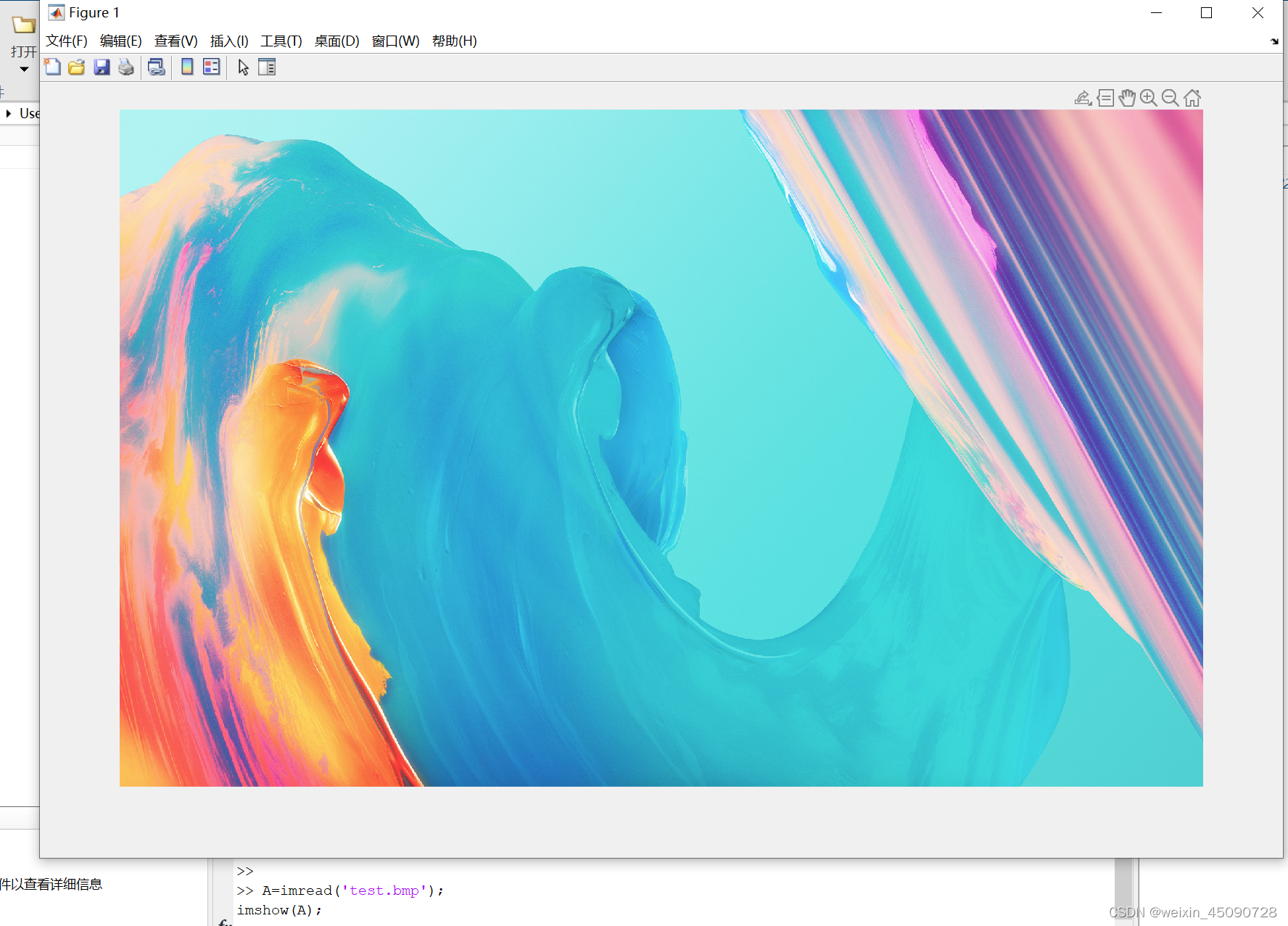This screenshot has height=926, width=1288.
Task: Click the MATLAB logo in Figure 1 title bar
Action: [56, 12]
